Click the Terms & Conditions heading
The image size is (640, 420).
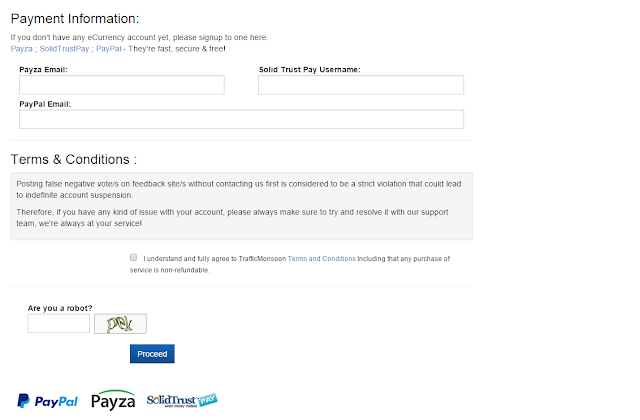click(x=73, y=159)
